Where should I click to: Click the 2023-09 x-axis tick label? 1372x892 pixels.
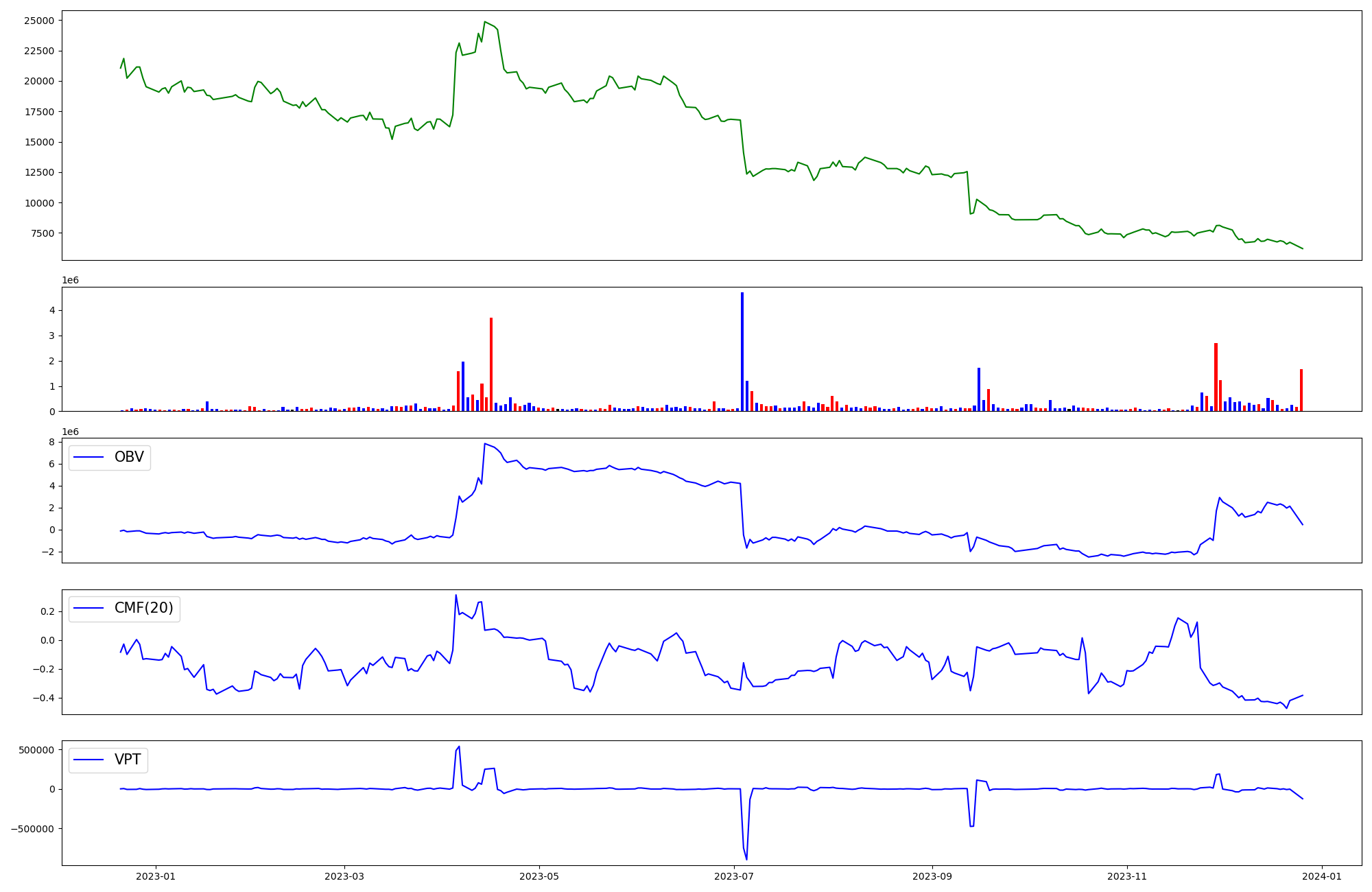(932, 876)
